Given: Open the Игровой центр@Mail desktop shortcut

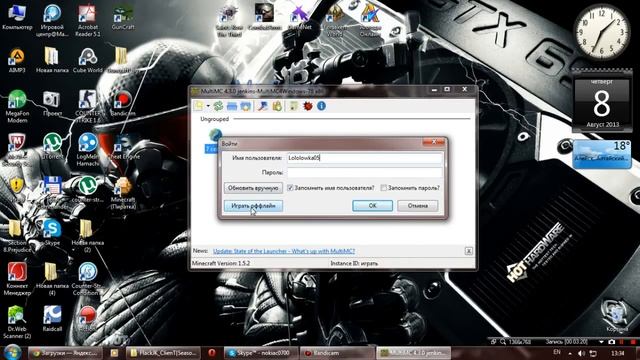Looking at the screenshot, I should pos(52,20).
